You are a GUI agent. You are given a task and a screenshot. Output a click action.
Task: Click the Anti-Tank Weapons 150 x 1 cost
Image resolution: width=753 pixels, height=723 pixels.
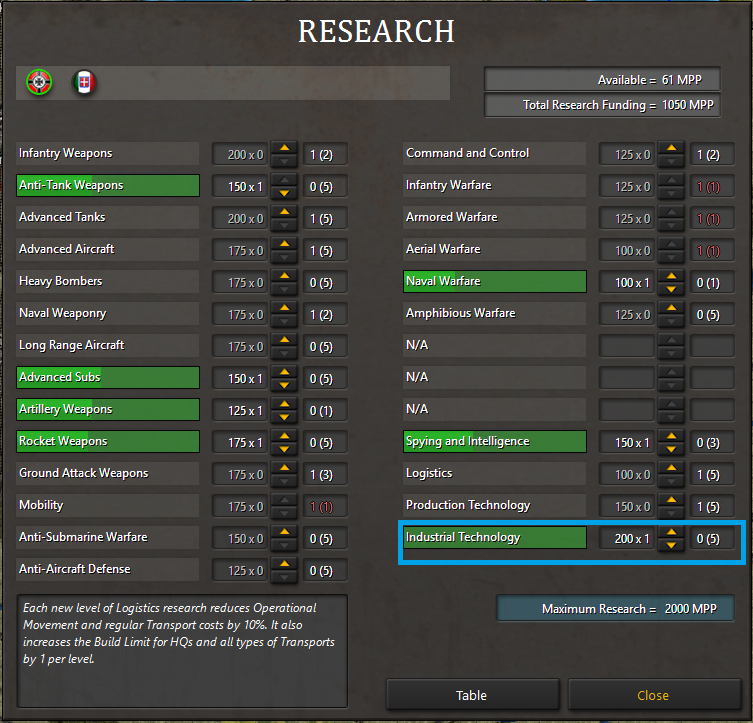[240, 186]
